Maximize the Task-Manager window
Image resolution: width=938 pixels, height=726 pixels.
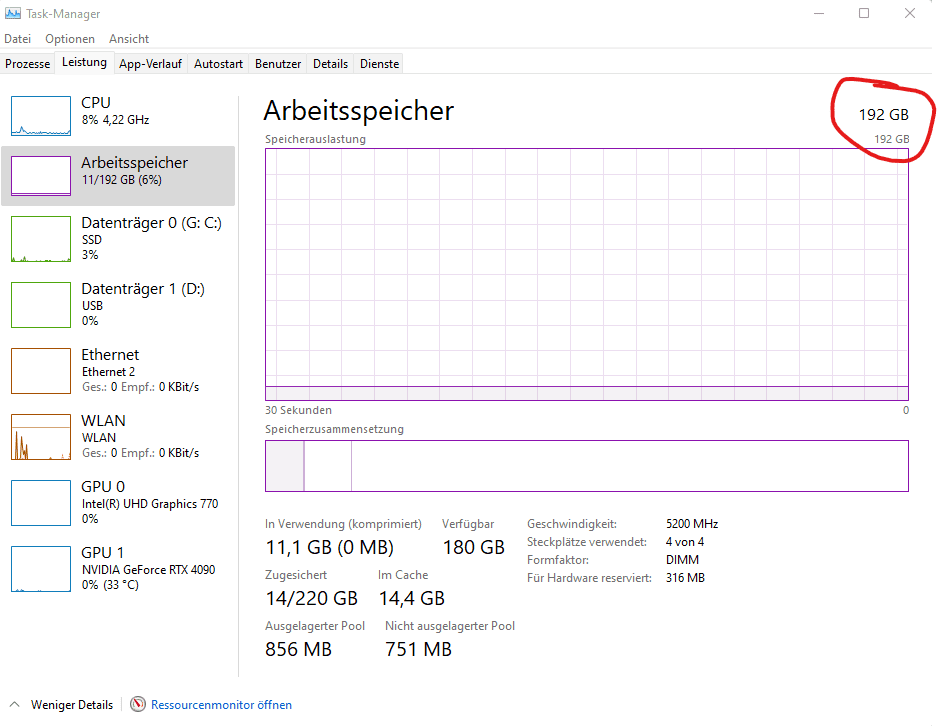click(x=864, y=13)
